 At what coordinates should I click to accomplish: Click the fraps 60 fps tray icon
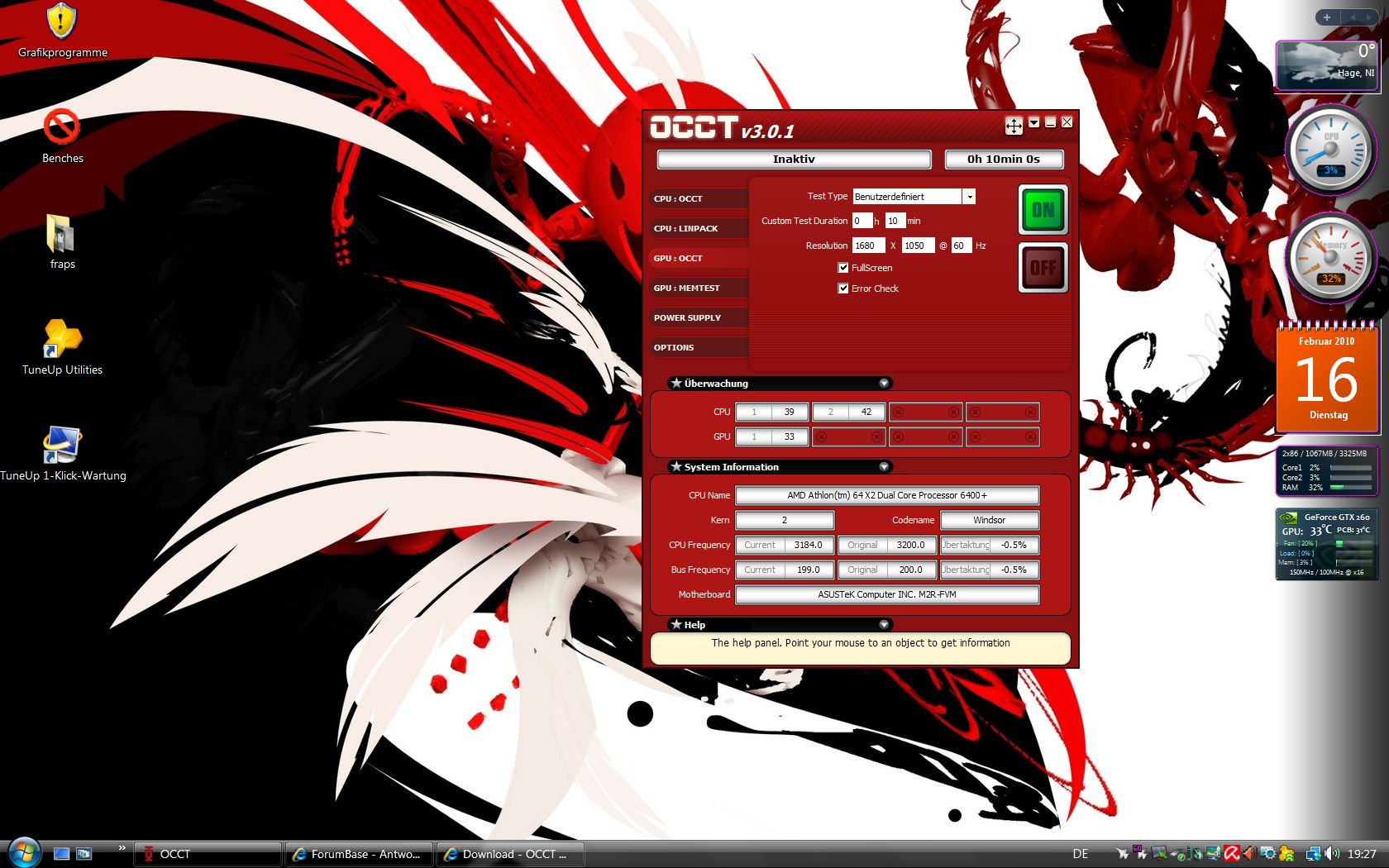click(1138, 851)
